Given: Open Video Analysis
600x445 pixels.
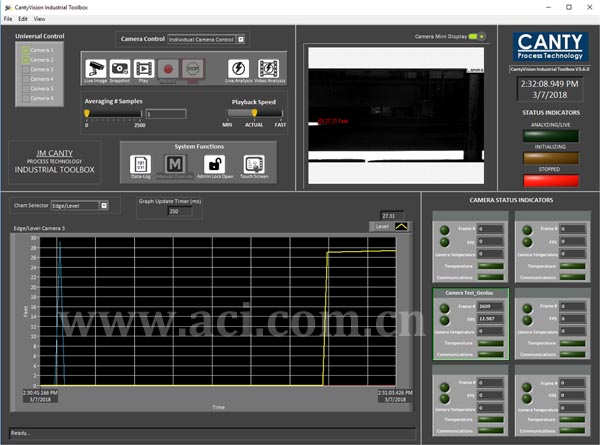Looking at the screenshot, I should click(x=268, y=68).
